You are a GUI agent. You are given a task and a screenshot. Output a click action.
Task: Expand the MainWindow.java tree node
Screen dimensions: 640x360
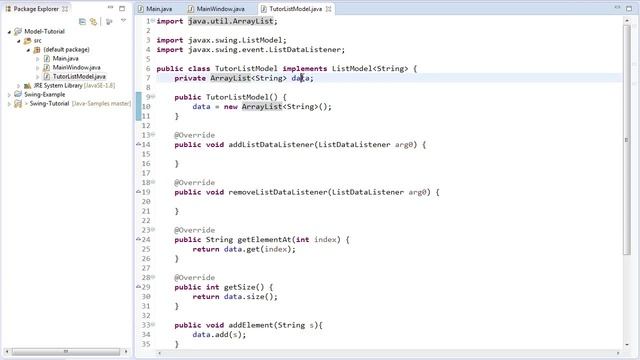(x=38, y=68)
